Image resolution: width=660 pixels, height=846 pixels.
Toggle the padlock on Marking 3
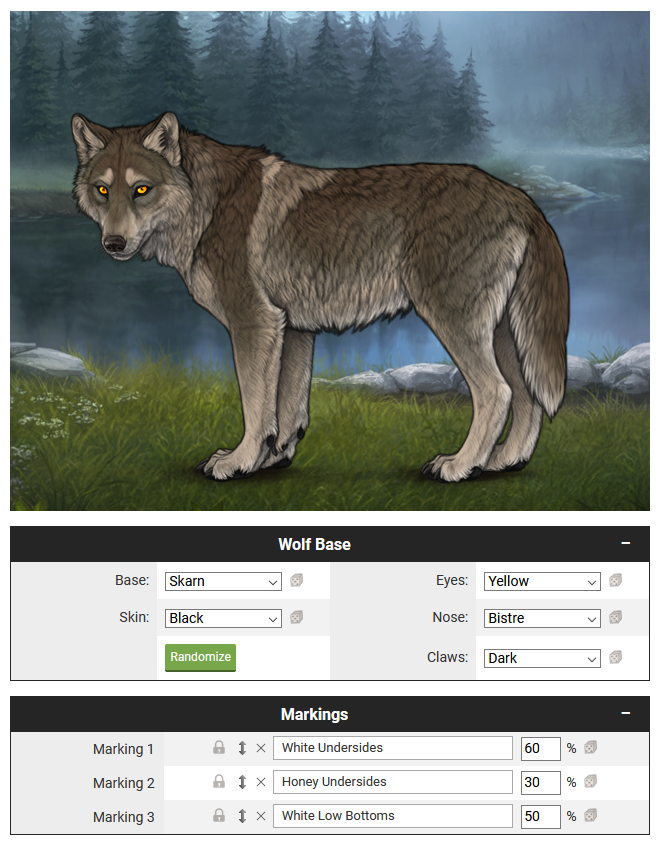[x=219, y=816]
